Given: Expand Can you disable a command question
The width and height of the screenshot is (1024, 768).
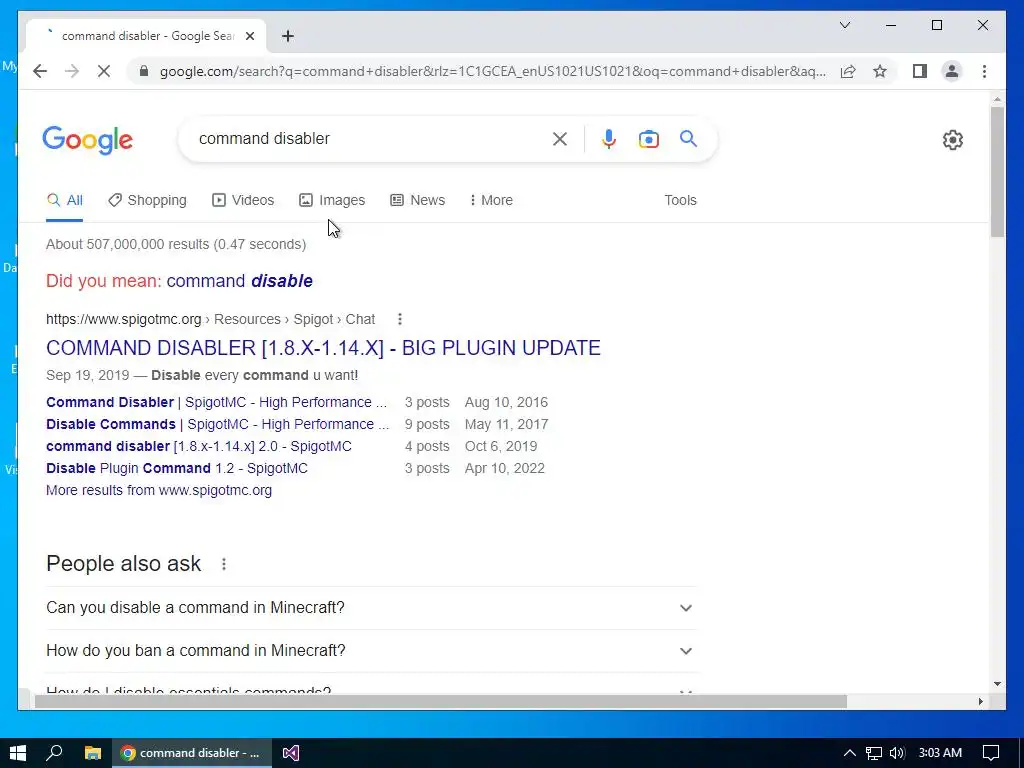Looking at the screenshot, I should click(x=371, y=608).
